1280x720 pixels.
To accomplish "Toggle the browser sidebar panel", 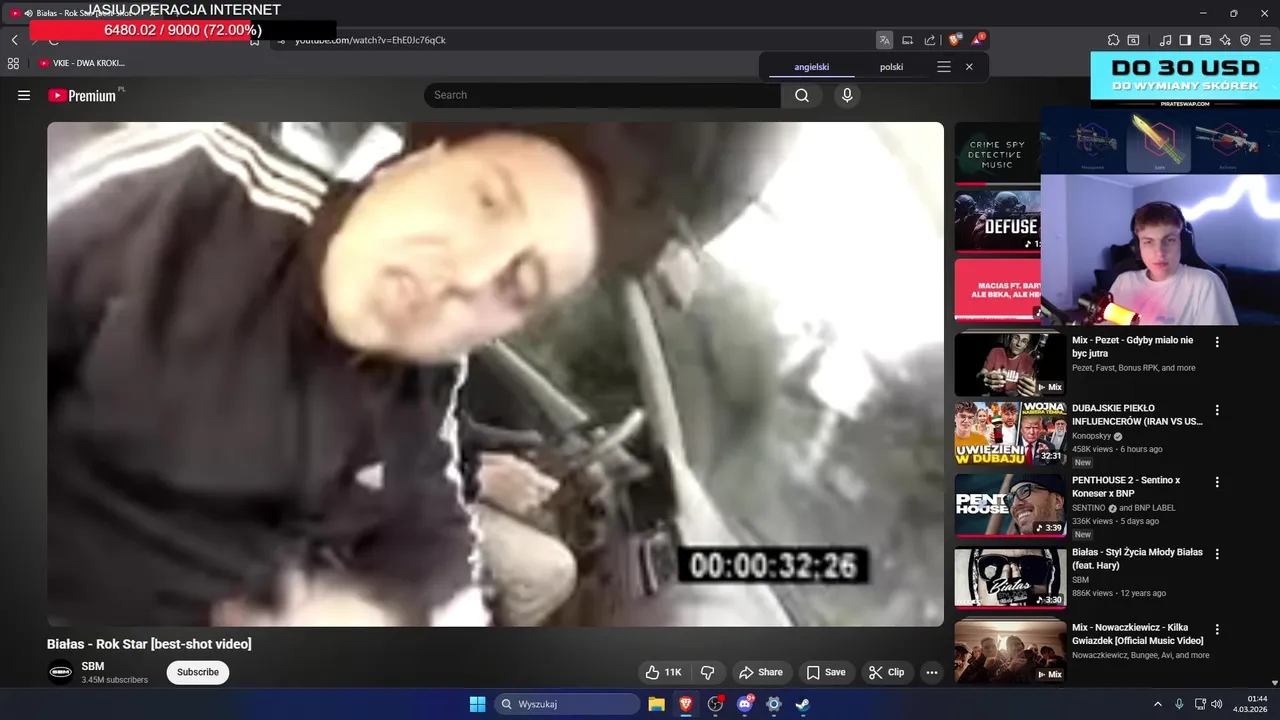I will (1185, 40).
